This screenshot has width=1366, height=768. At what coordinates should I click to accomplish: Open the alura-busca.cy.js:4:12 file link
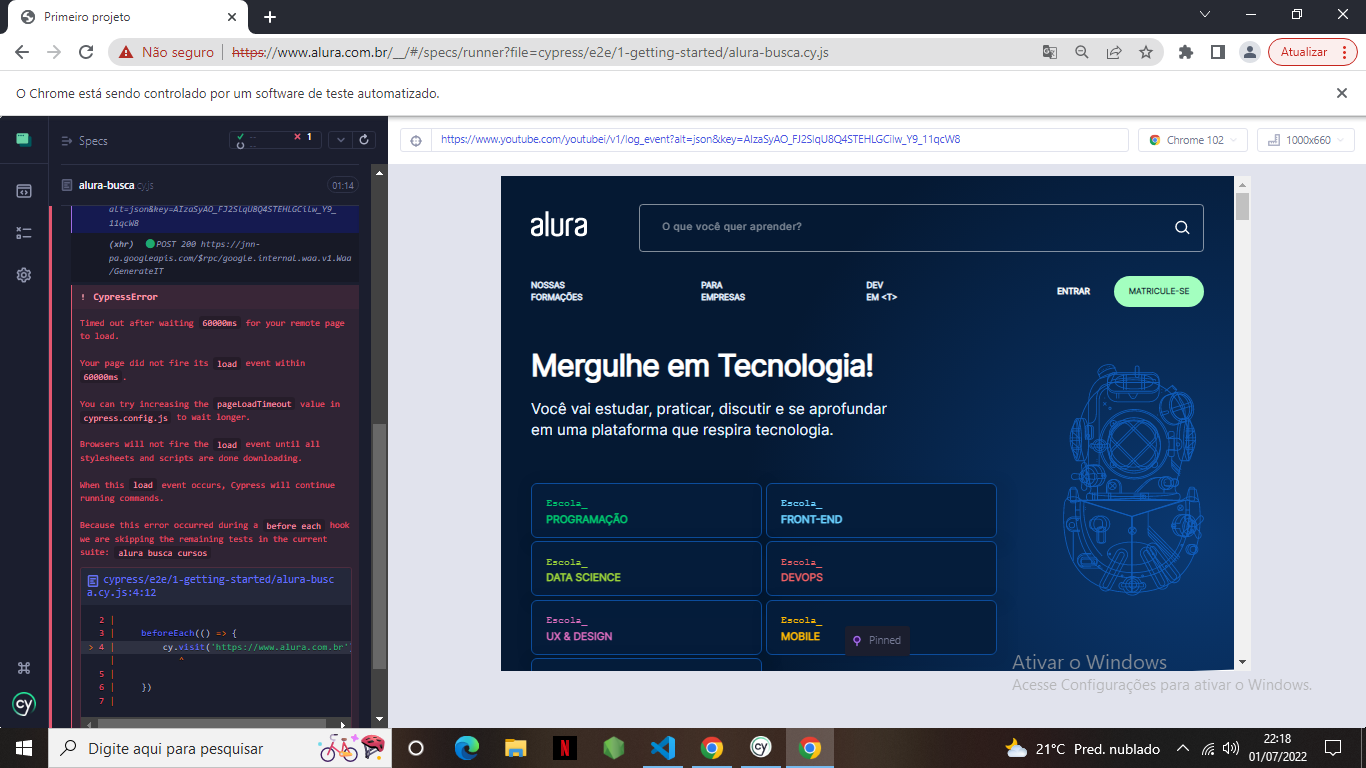[x=210, y=586]
